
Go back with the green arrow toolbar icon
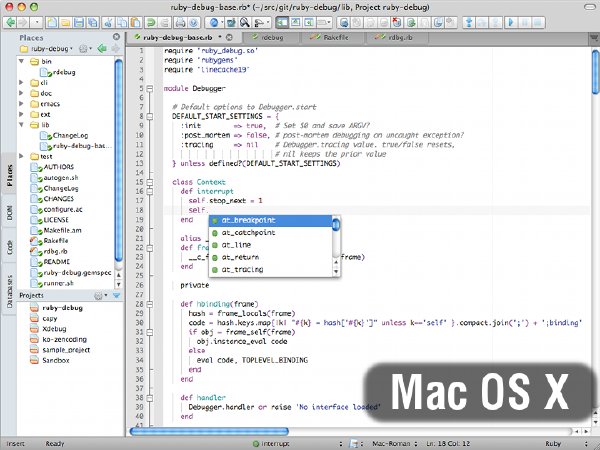click(10, 22)
